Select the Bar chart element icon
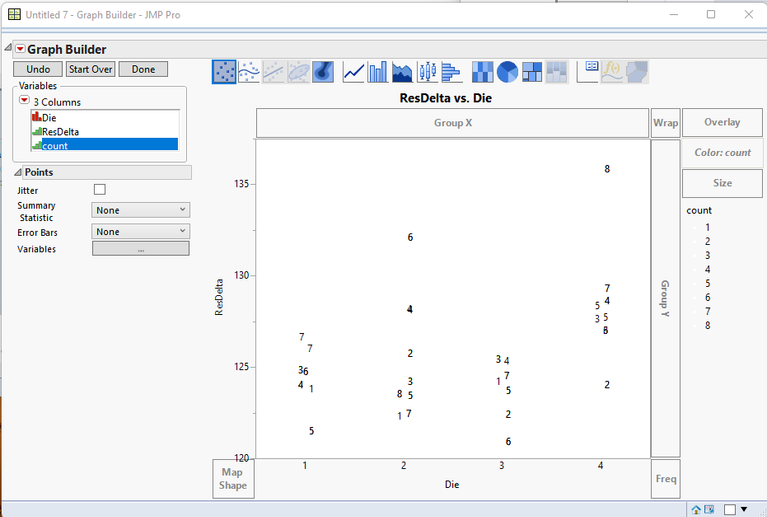The height and width of the screenshot is (517, 767). point(378,72)
